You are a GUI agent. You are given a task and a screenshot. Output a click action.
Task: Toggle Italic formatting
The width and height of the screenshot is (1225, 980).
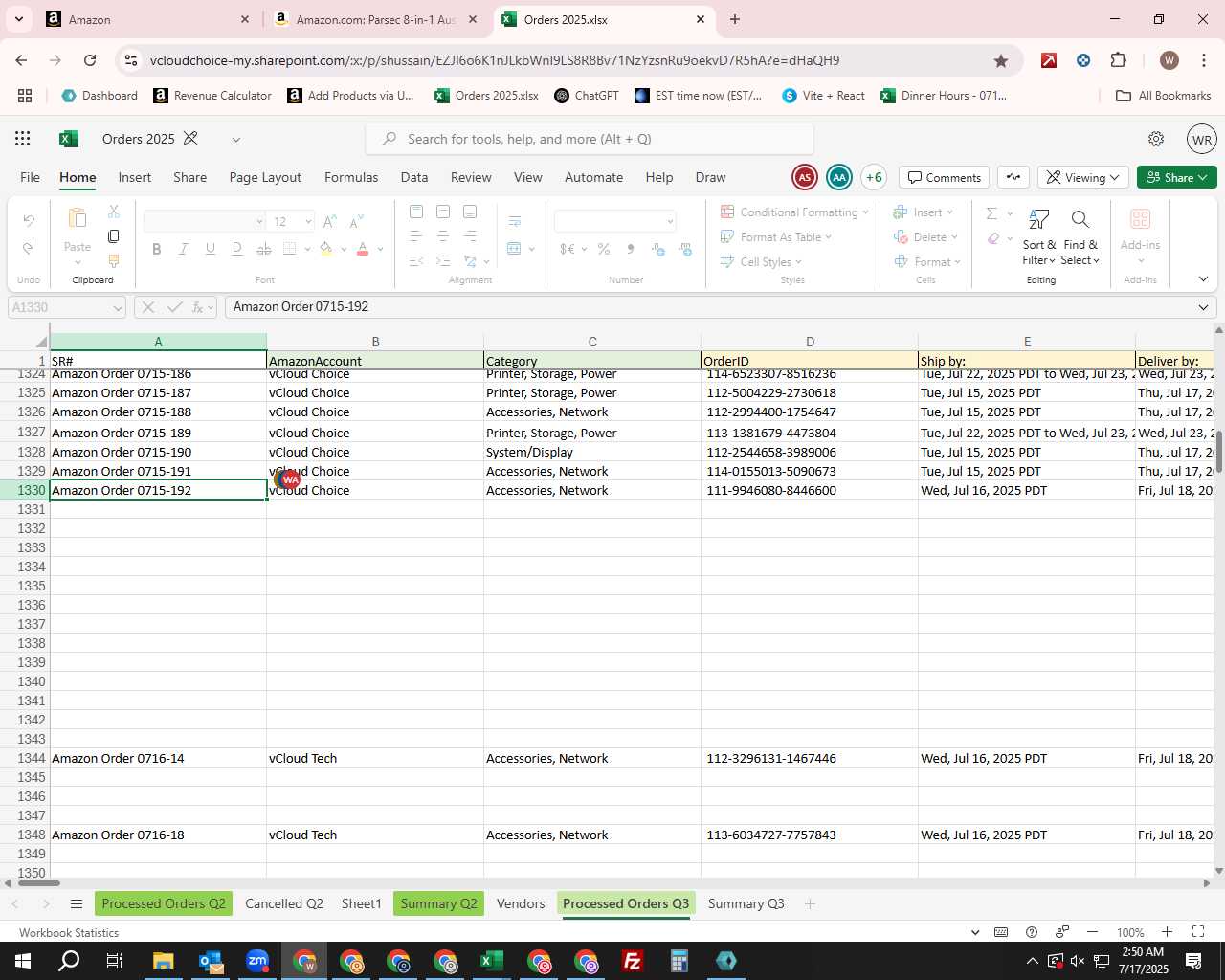[x=183, y=249]
